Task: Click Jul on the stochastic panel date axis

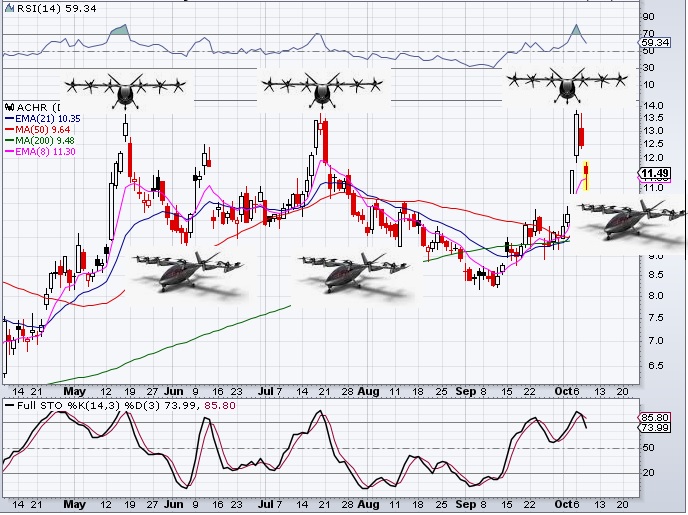Action: click(266, 504)
